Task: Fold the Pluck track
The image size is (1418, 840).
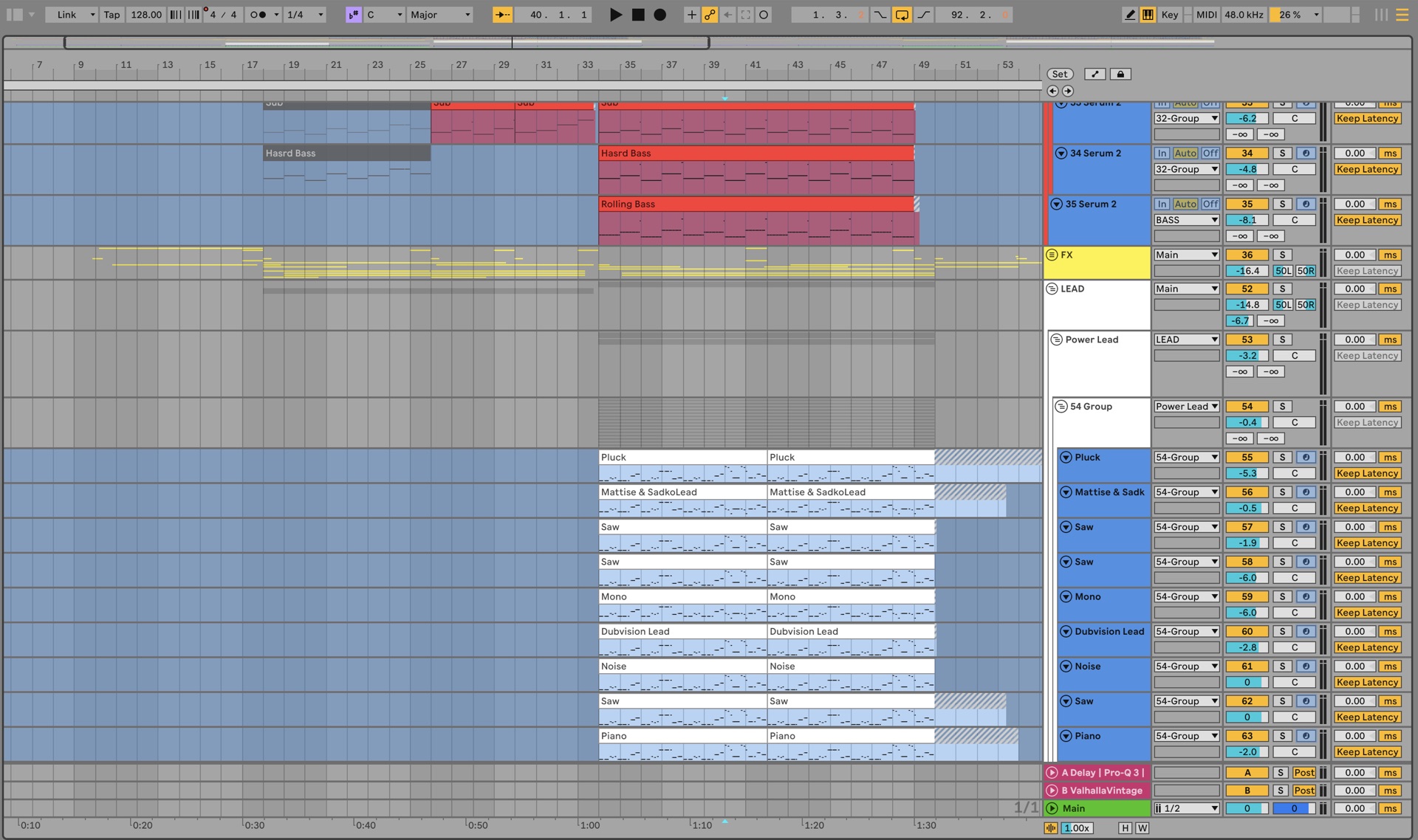Action: point(1066,458)
